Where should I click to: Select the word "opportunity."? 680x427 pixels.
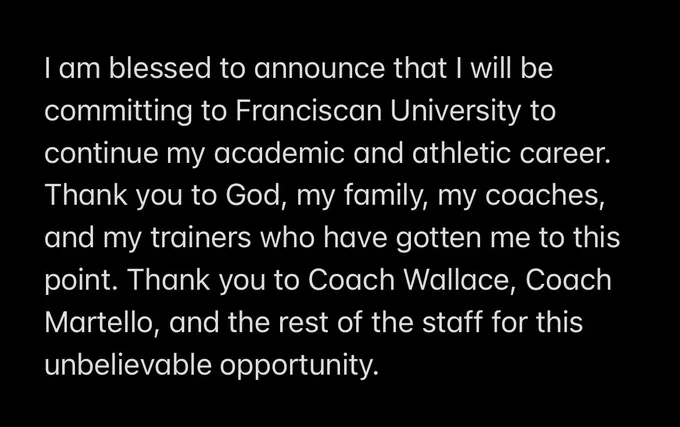300,365
